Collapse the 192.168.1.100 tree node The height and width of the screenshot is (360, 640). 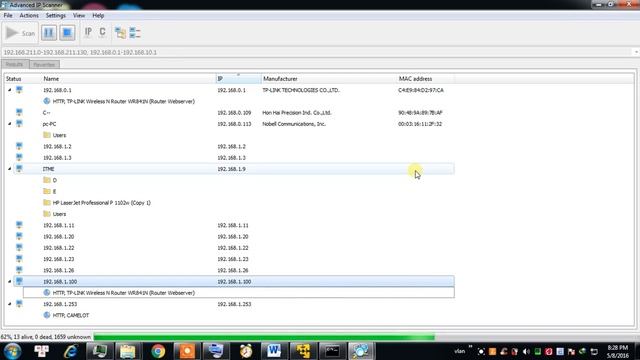[10, 281]
